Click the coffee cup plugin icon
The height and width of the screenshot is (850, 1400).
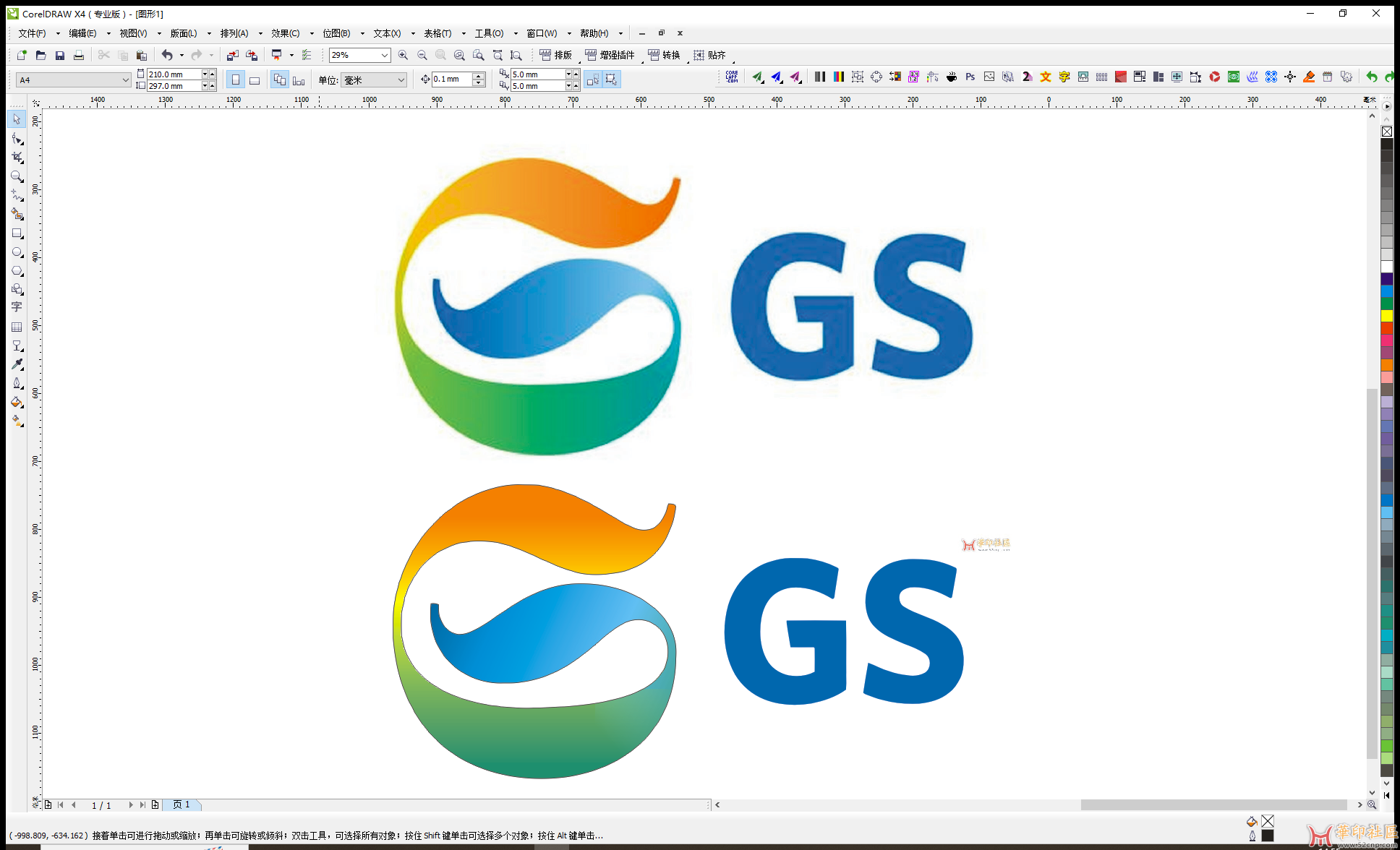tap(952, 77)
